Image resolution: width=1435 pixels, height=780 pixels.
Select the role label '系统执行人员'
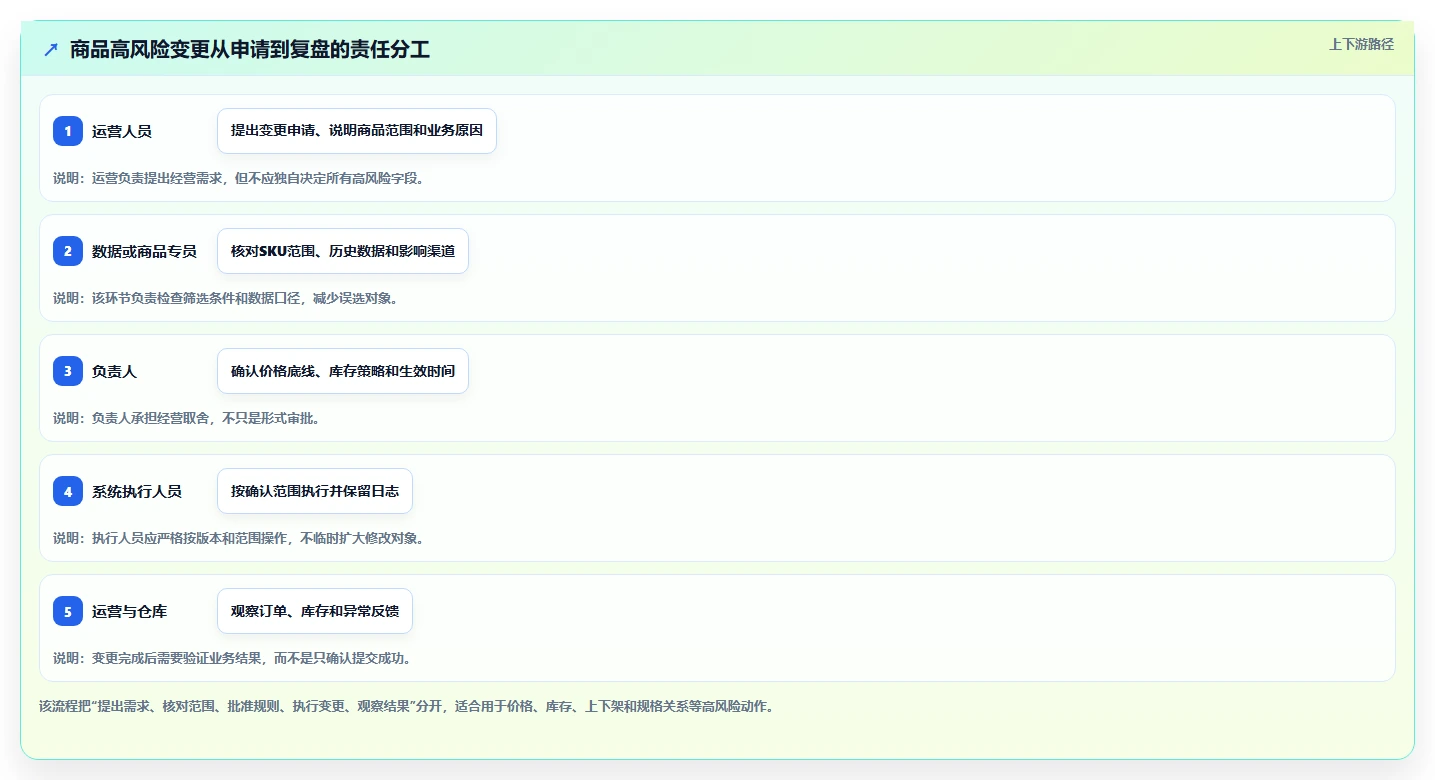click(x=137, y=491)
